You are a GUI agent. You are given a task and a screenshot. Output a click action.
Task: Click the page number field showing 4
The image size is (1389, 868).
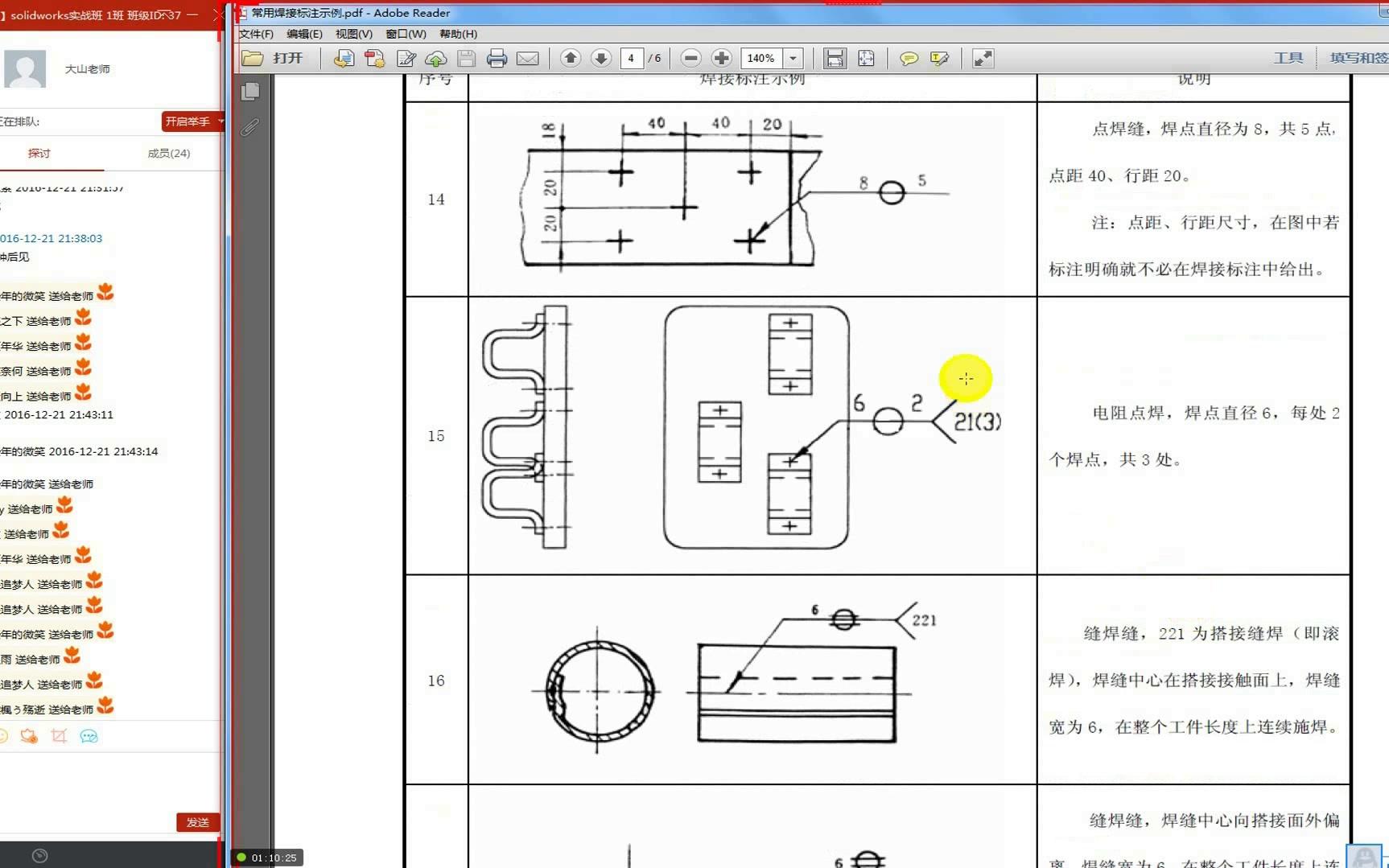coord(632,58)
